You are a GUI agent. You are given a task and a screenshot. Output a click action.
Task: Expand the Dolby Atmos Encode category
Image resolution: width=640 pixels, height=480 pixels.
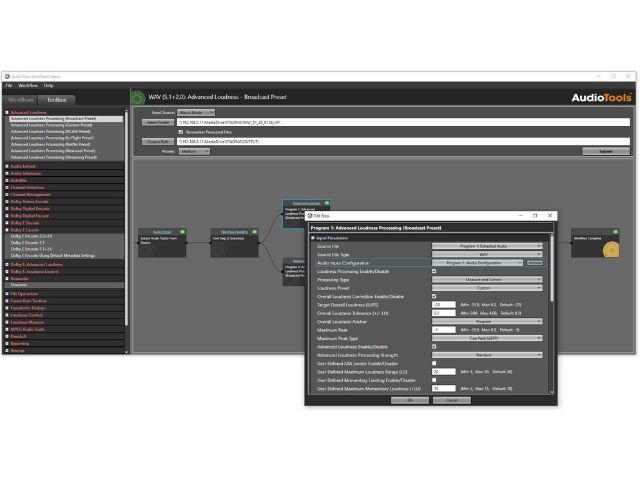click(x=7, y=202)
